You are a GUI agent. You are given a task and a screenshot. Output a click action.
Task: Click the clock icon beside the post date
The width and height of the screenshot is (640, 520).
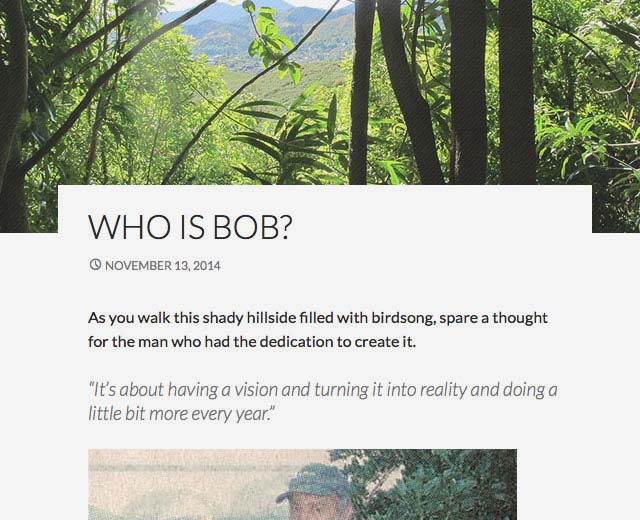[95, 265]
